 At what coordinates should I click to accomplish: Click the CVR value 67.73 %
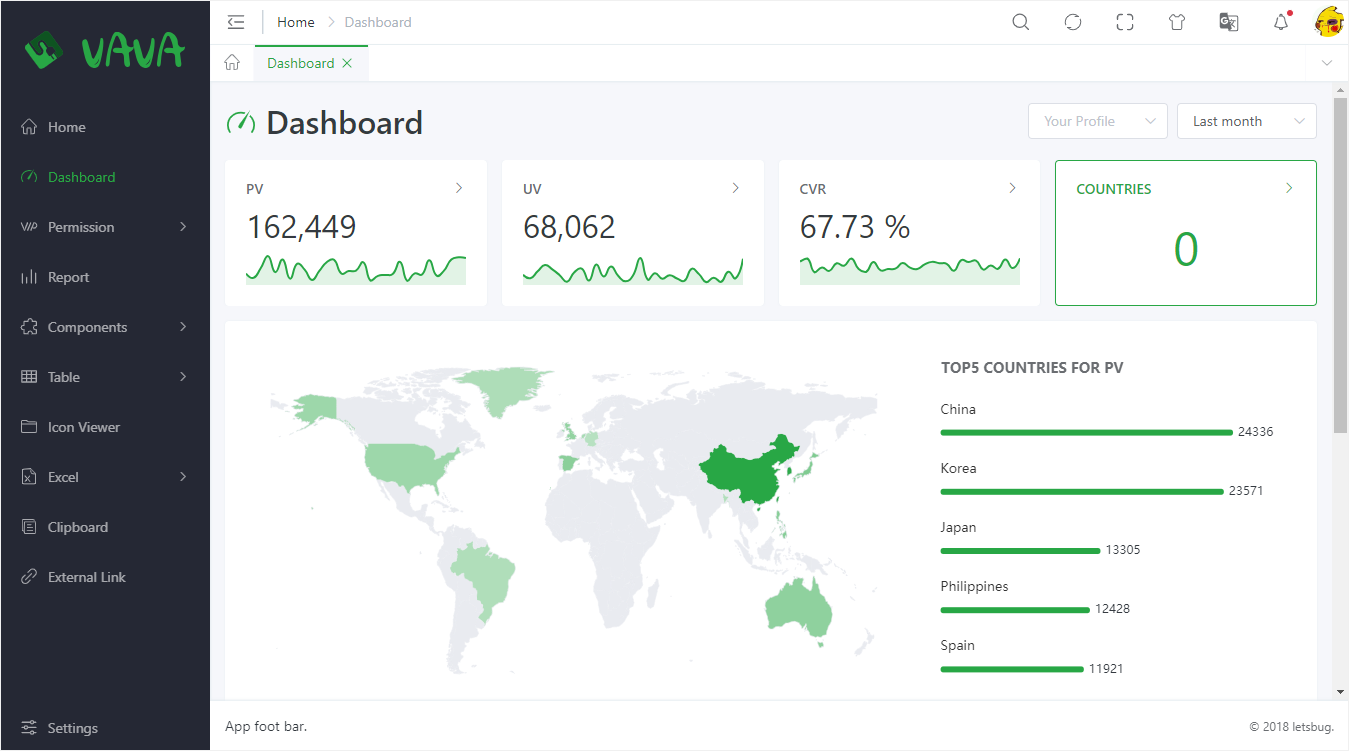pyautogui.click(x=855, y=227)
